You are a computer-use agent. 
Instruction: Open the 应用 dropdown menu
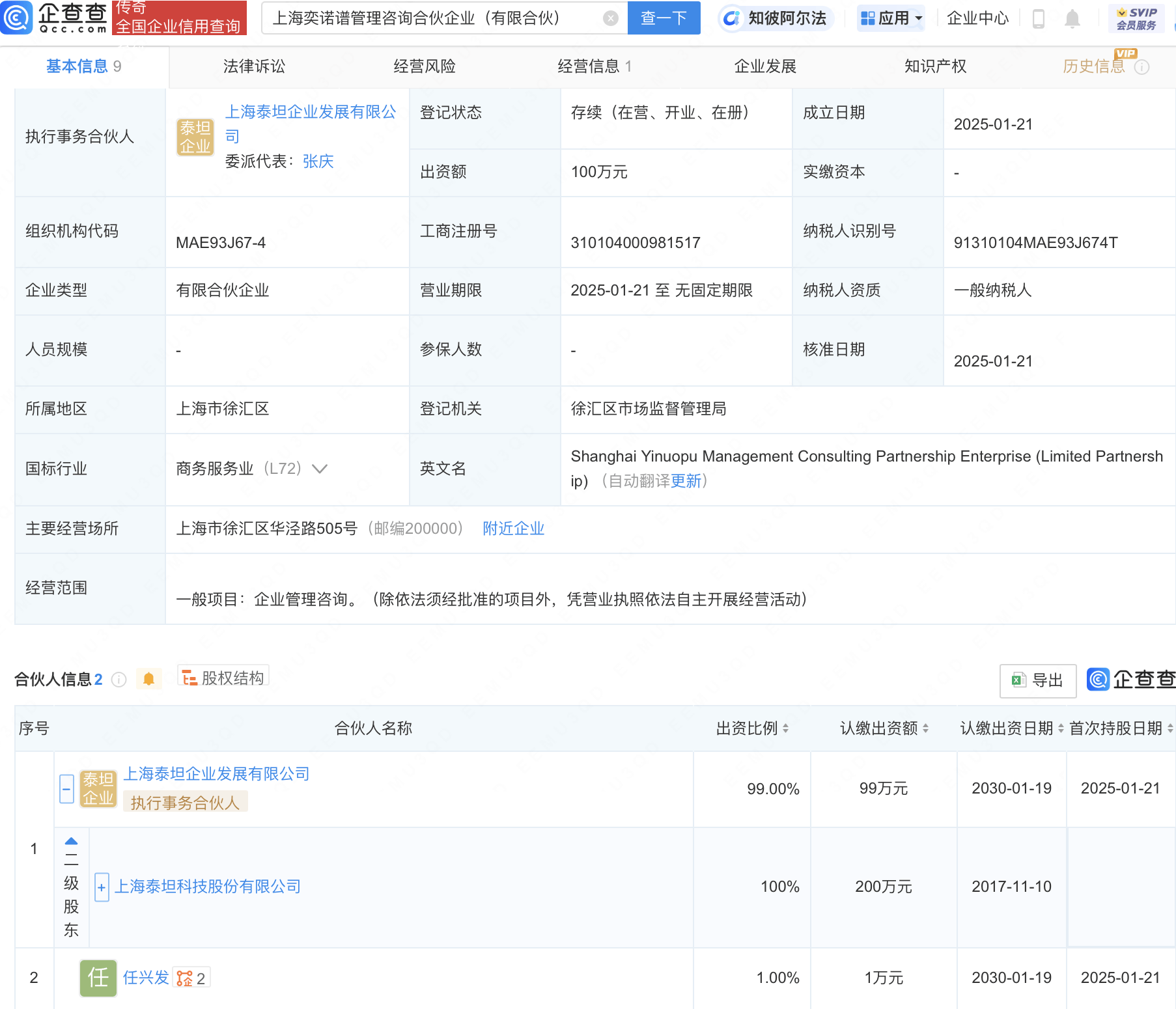[891, 18]
